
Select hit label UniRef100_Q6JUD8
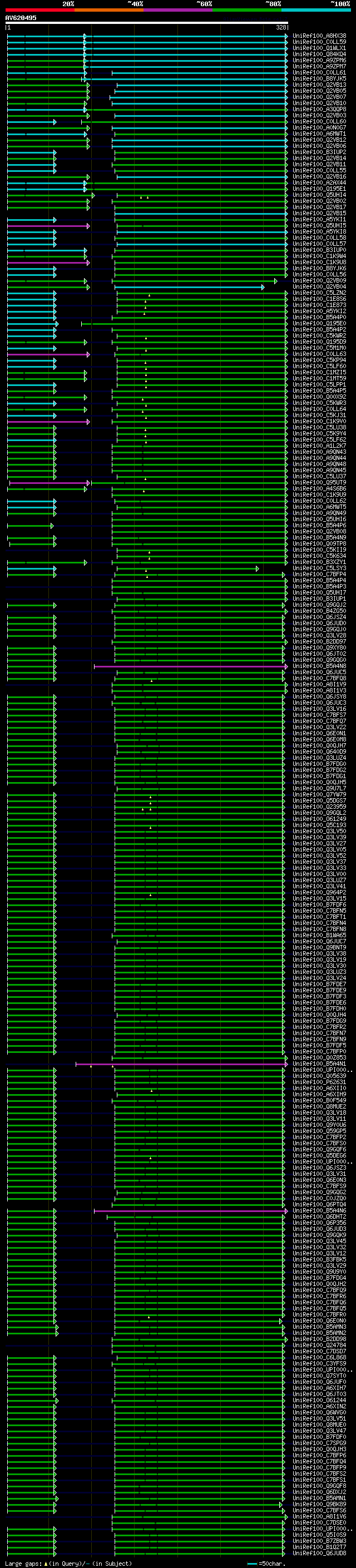(x=319, y=1554)
